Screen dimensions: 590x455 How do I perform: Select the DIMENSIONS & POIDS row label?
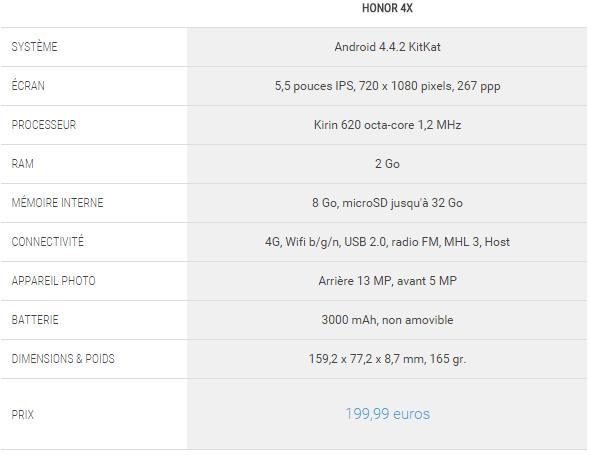coord(63,359)
